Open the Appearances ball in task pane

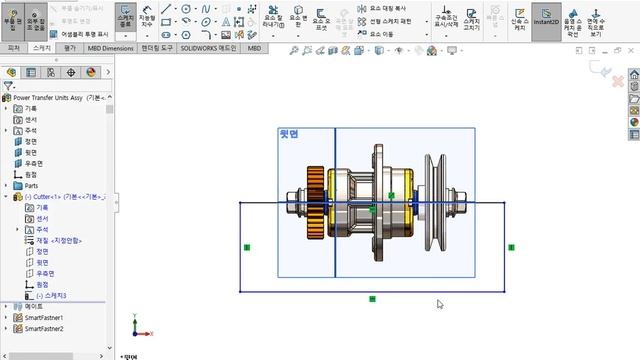[x=634, y=122]
